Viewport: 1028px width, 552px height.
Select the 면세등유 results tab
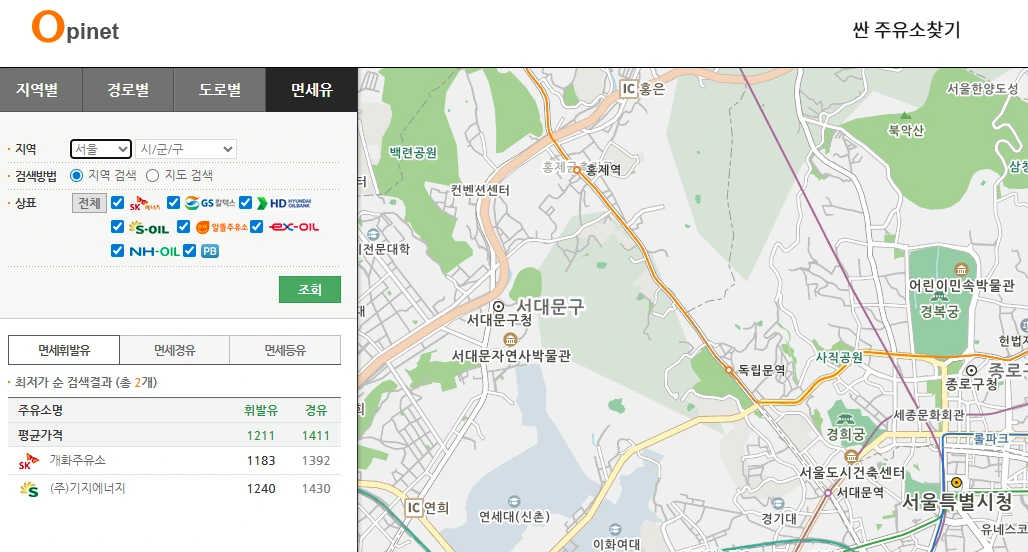[x=285, y=350]
